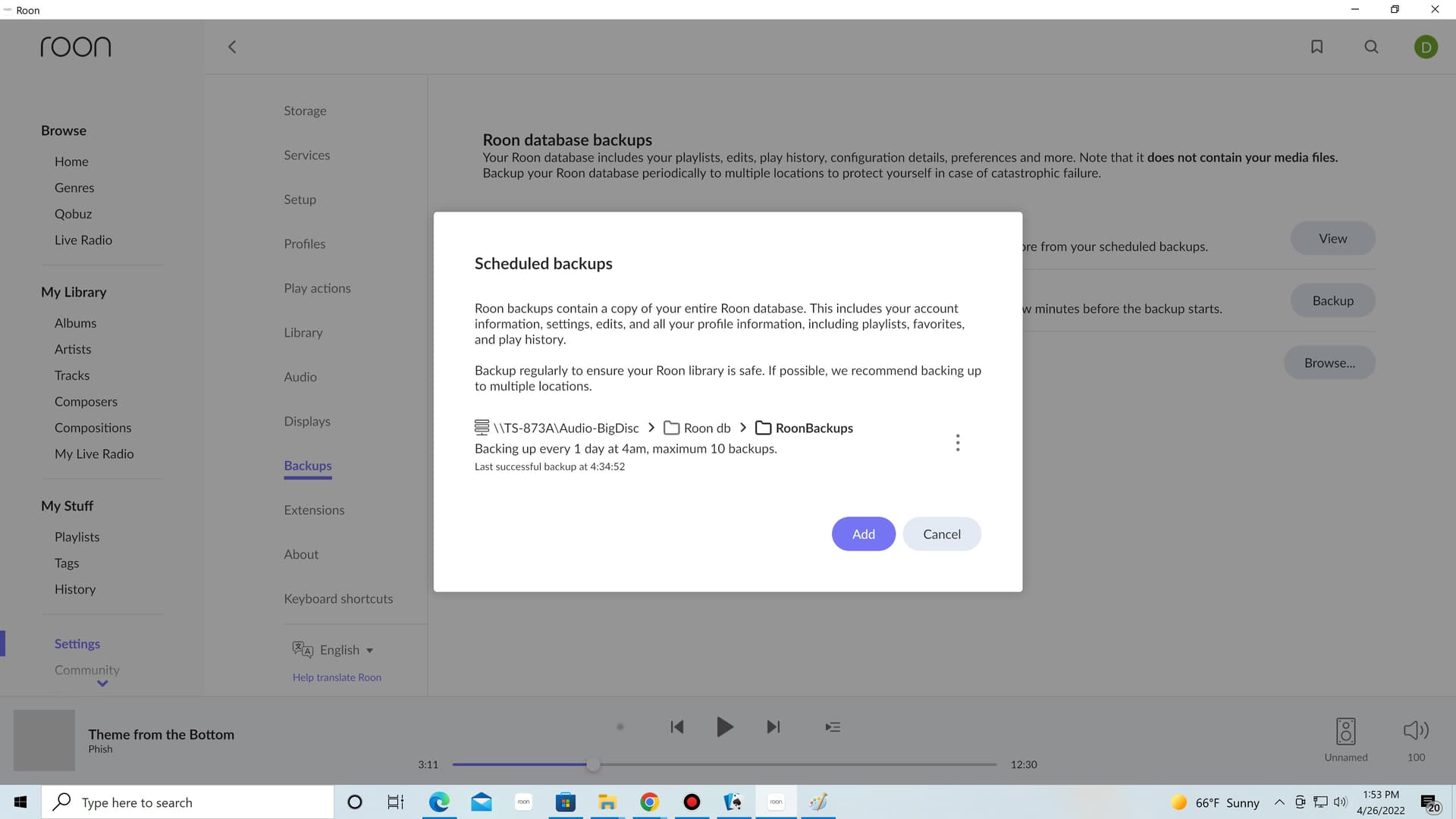Open Cortana circle on taskbar
The height and width of the screenshot is (819, 1456).
coord(354,802)
